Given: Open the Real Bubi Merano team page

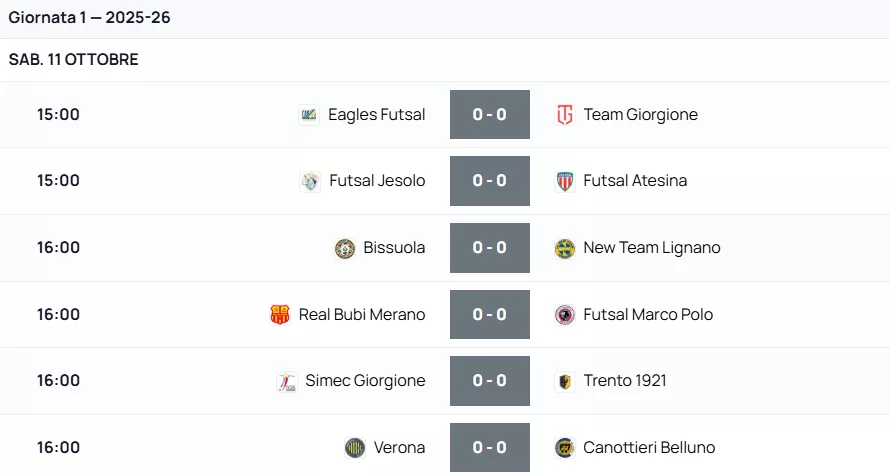Looking at the screenshot, I should pos(362,315).
